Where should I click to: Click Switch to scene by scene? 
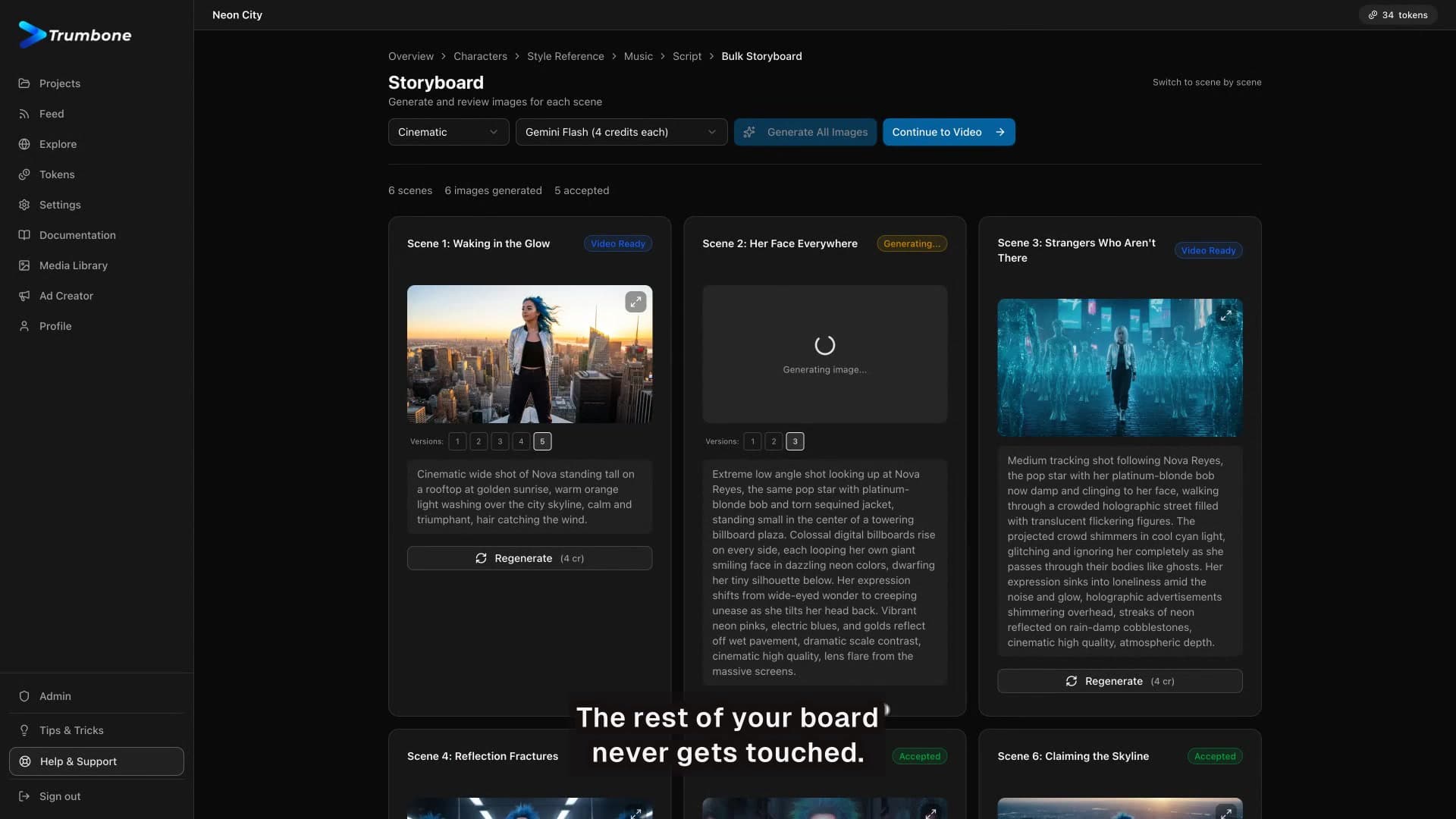[x=1207, y=82]
